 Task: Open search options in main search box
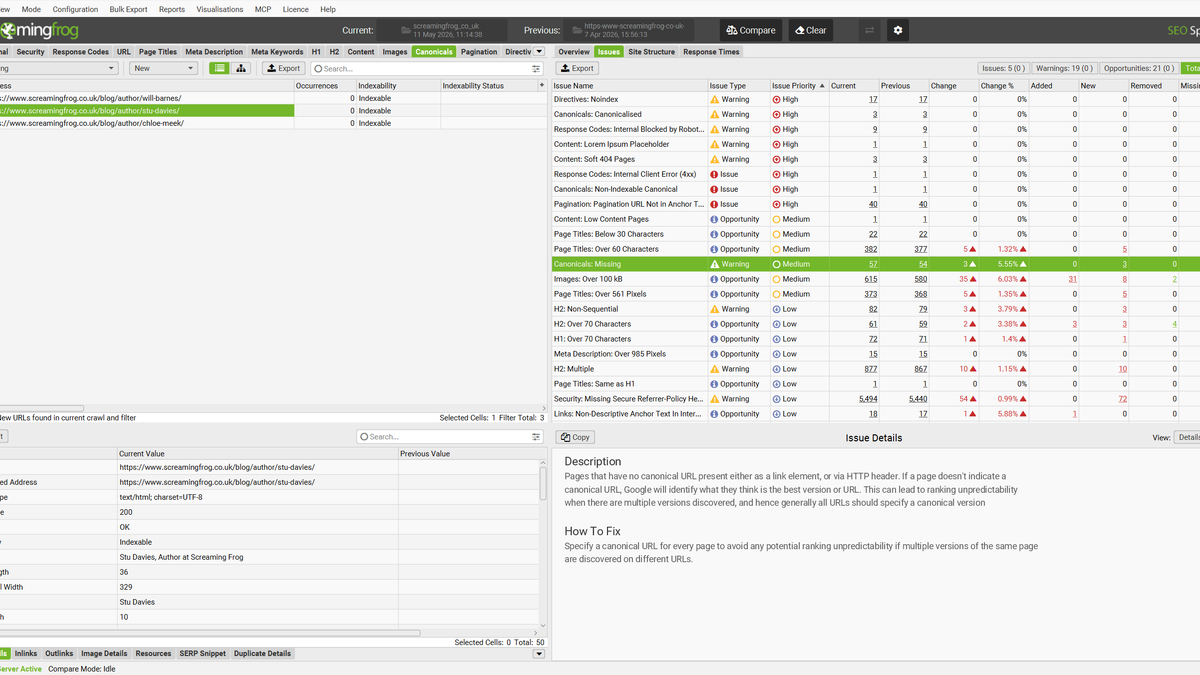536,69
